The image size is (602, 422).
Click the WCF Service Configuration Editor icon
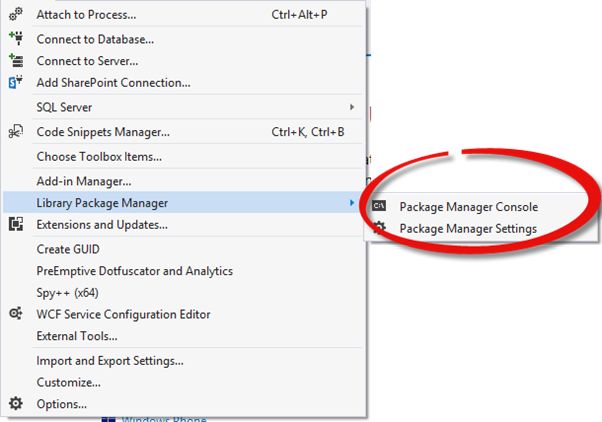point(15,314)
